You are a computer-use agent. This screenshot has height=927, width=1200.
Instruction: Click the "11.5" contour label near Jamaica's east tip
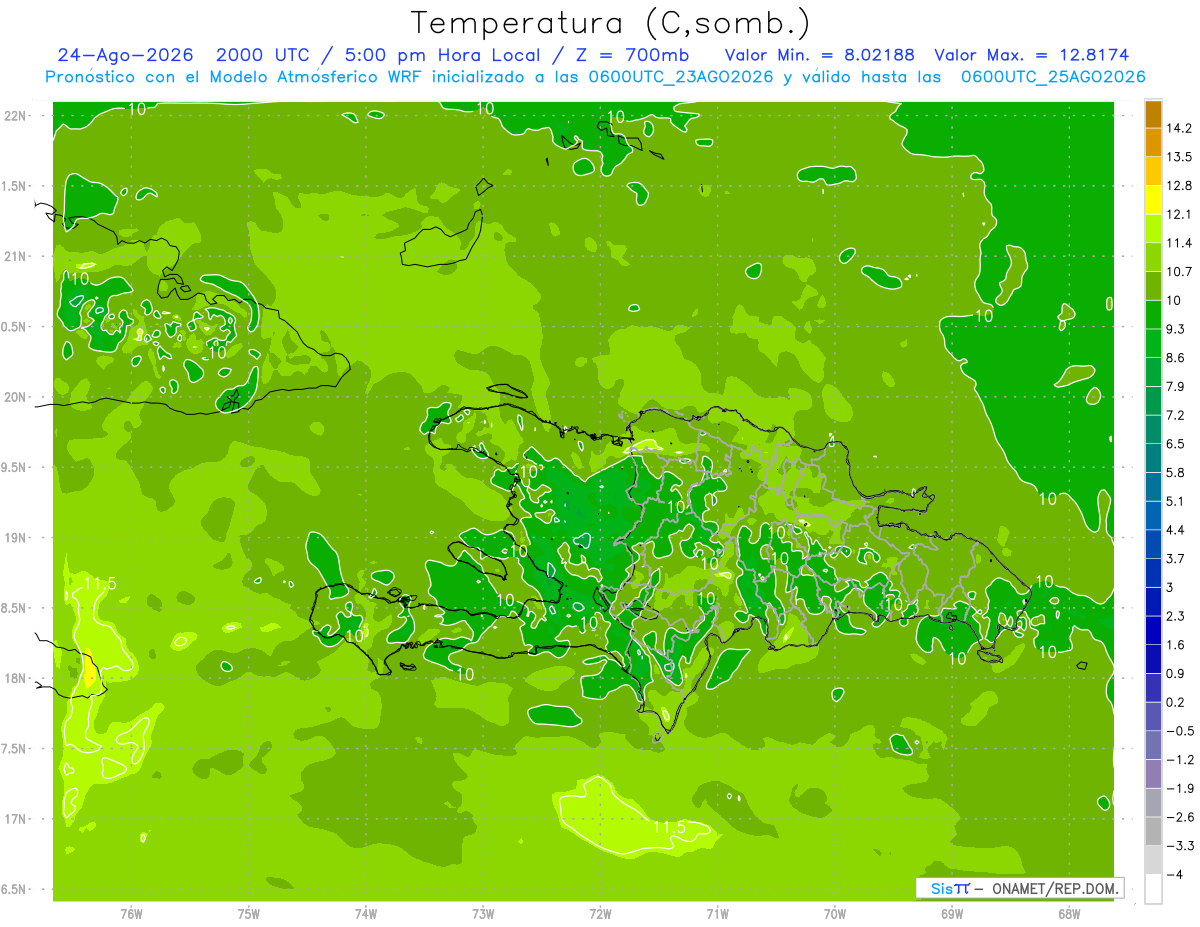[101, 583]
